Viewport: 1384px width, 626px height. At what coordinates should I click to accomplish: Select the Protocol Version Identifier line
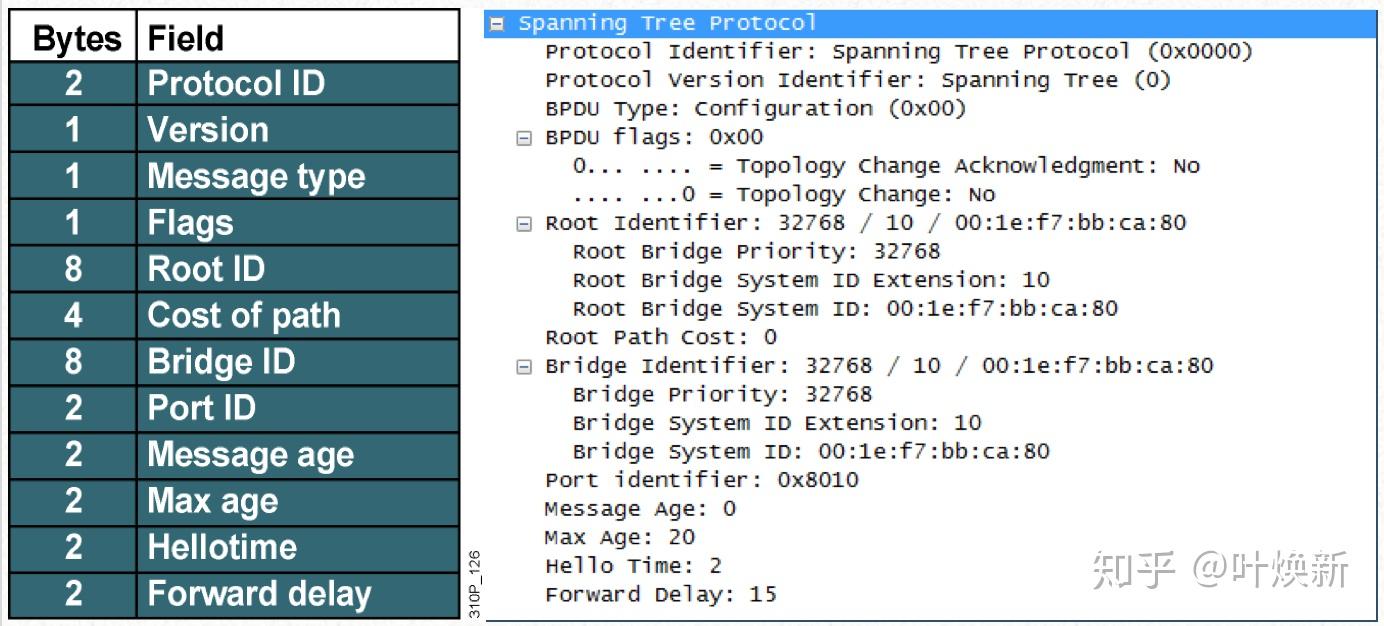pyautogui.click(x=857, y=80)
